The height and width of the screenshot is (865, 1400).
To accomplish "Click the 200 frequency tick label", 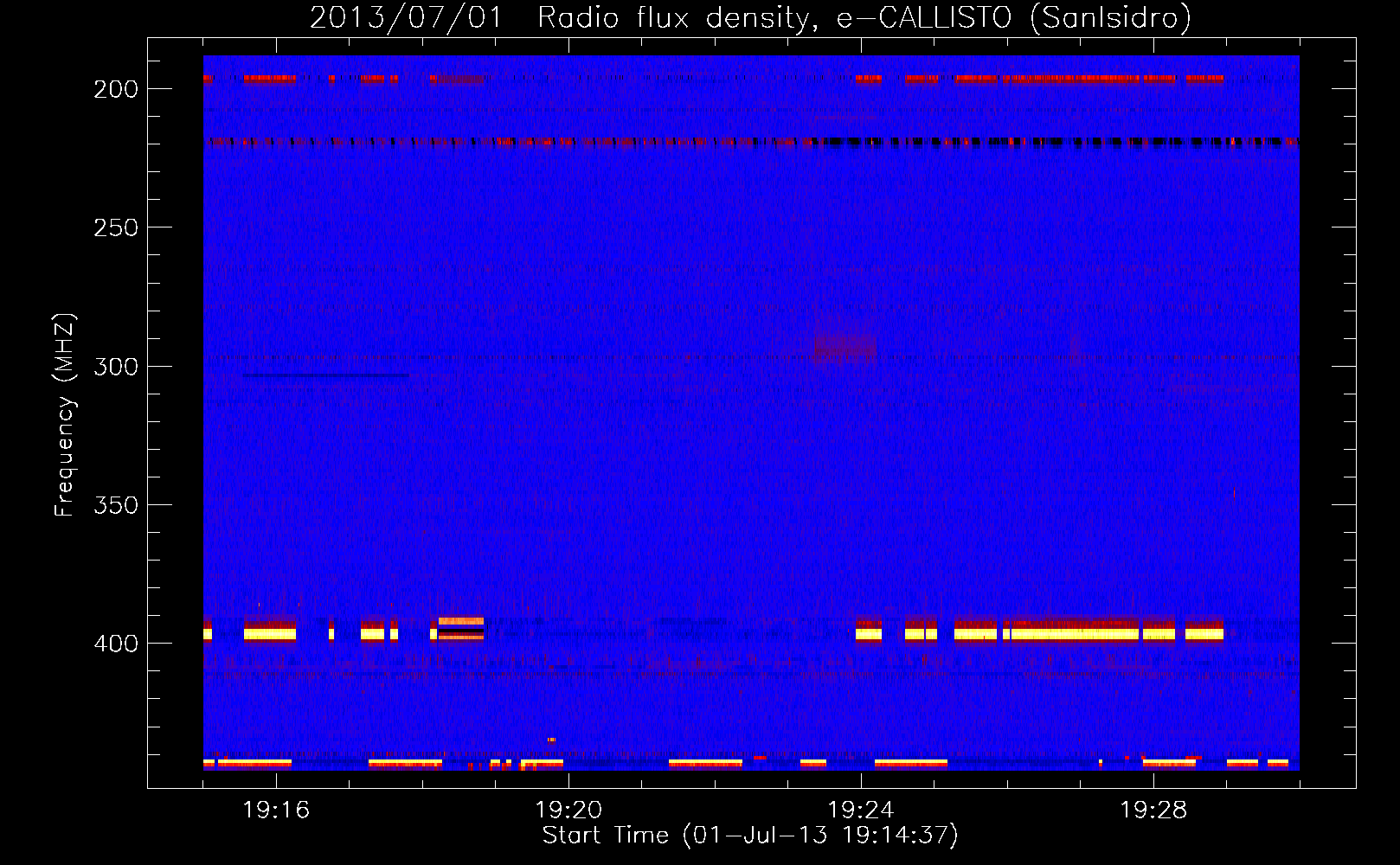I will tap(116, 89).
